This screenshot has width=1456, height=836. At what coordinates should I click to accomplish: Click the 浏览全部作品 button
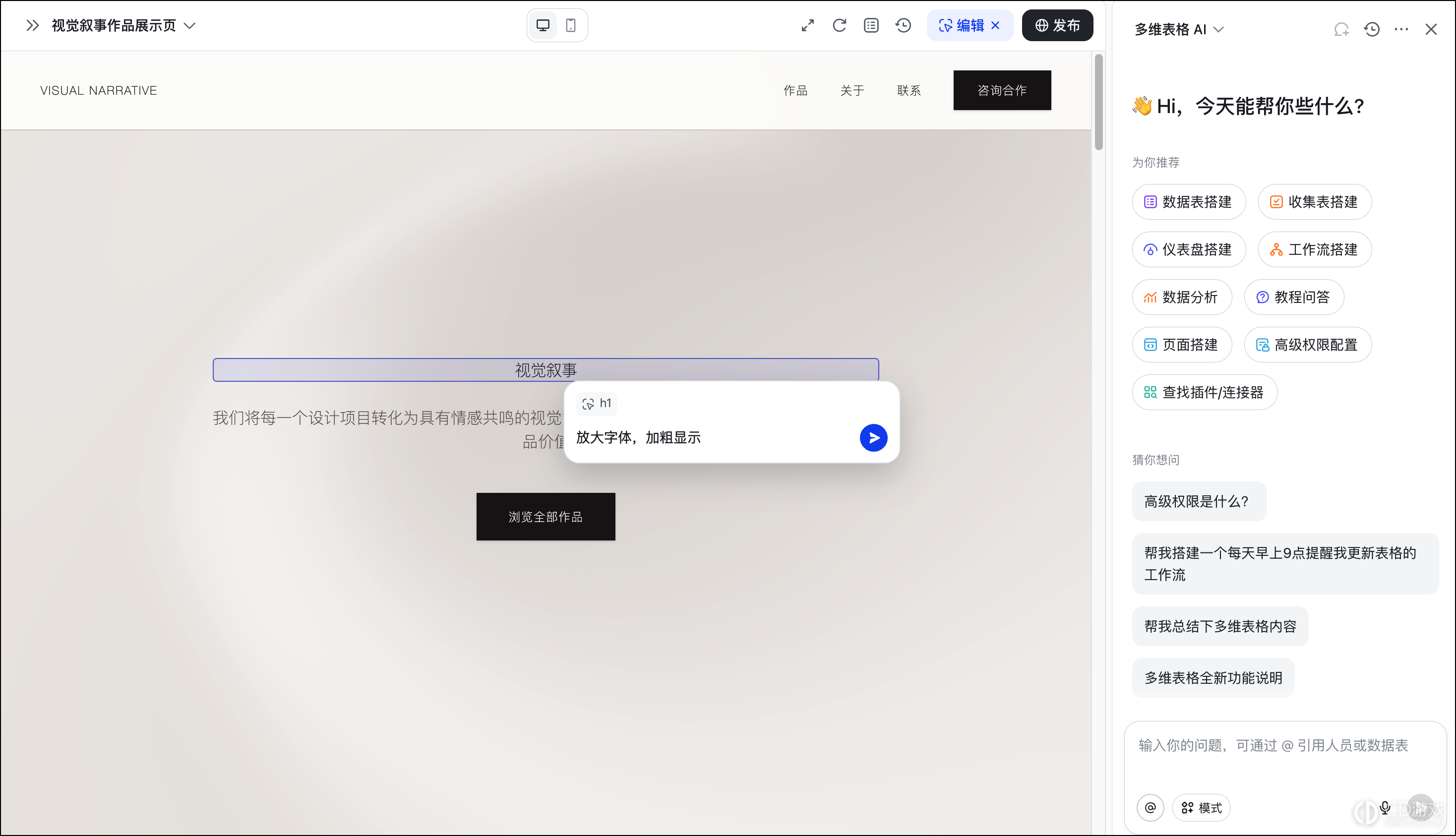546,517
